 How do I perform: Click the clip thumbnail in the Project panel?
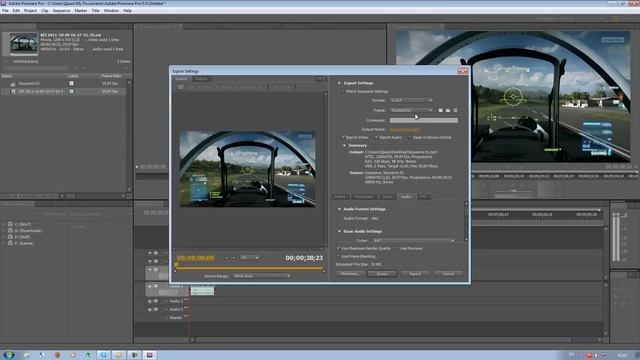coord(24,44)
